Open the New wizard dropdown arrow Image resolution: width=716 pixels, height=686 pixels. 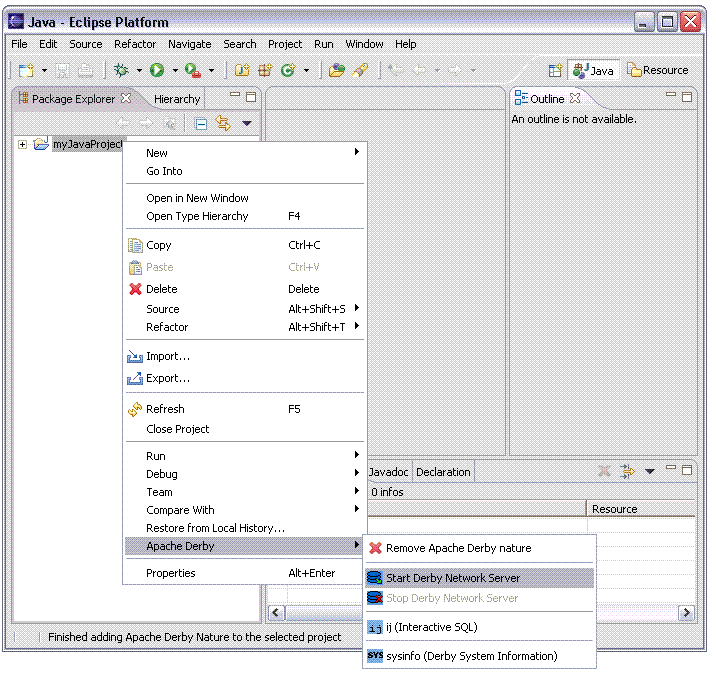[45, 71]
